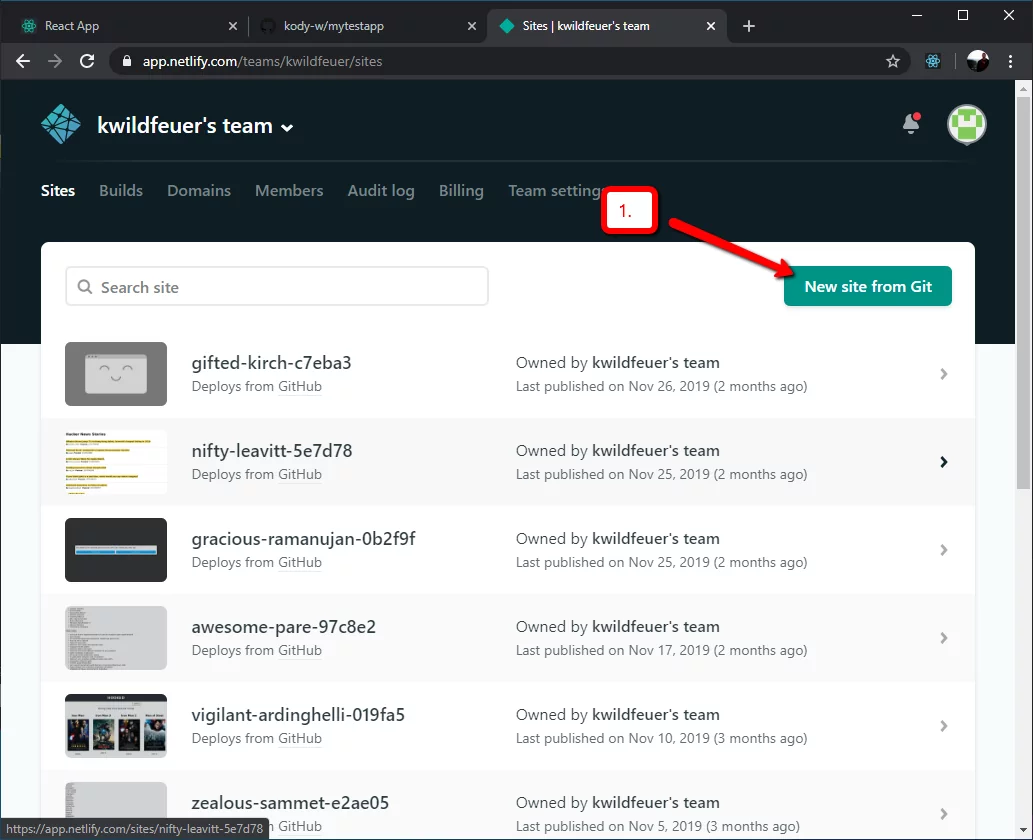Open gracious-ramanujan-0b2f9f thumbnail
The height and width of the screenshot is (840, 1033).
[x=116, y=549]
